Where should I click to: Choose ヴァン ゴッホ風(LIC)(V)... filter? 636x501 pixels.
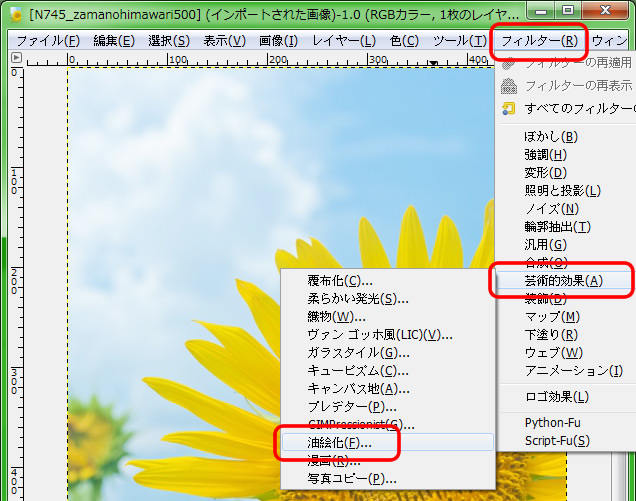click(x=388, y=335)
